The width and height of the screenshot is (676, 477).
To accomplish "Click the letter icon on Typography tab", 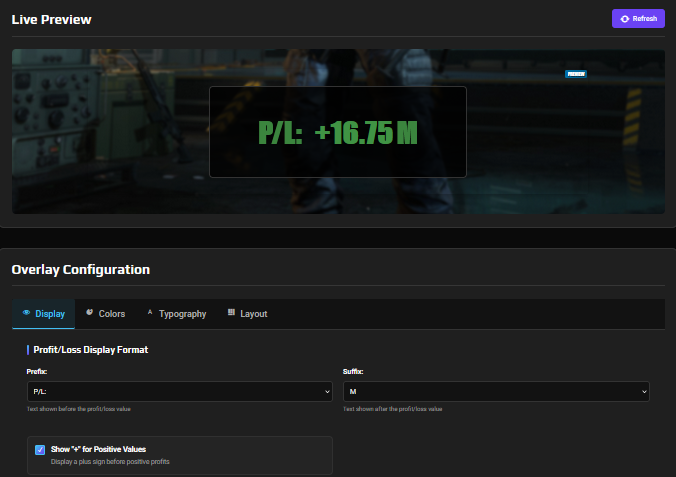I will 150,313.
